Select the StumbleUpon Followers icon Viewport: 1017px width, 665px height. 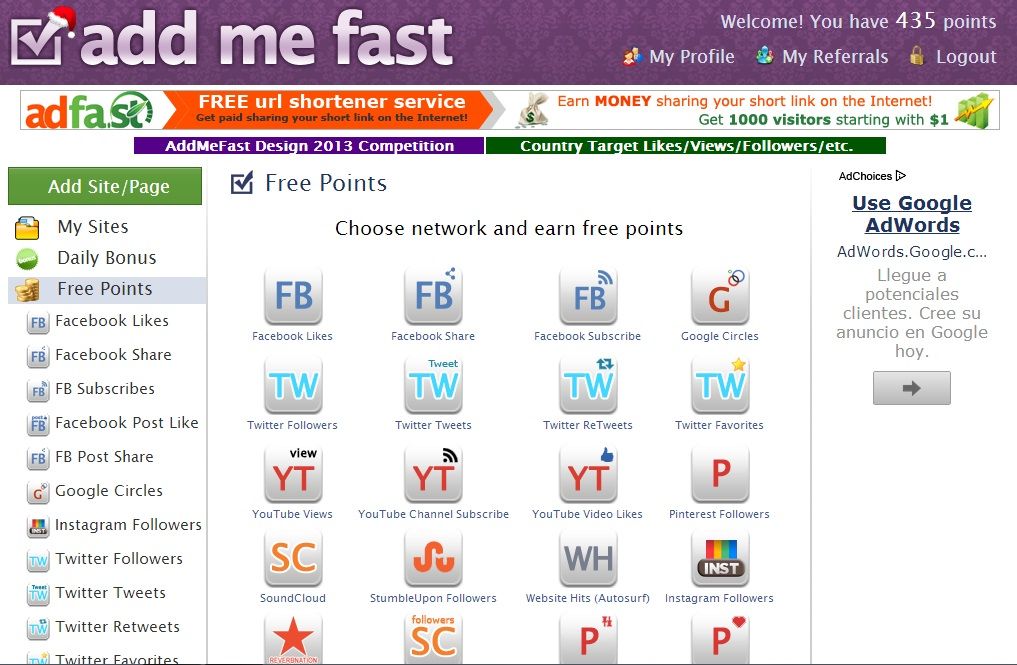click(433, 558)
